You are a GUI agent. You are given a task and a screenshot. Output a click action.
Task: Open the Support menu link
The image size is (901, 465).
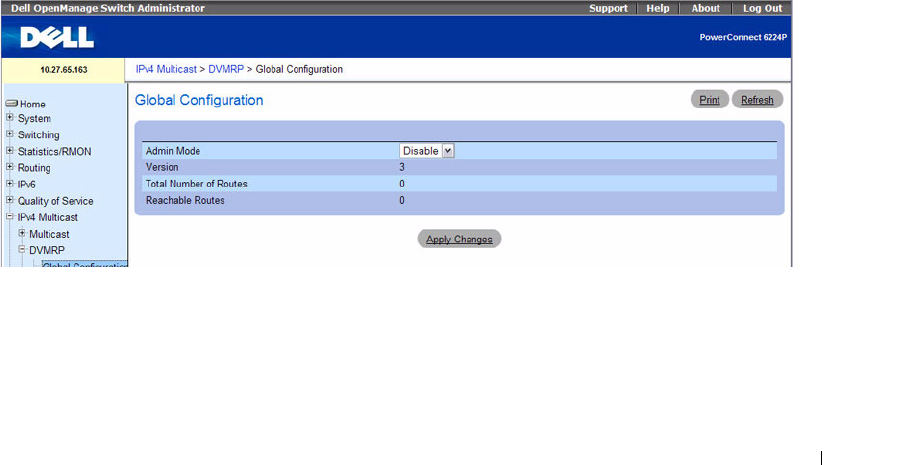608,8
